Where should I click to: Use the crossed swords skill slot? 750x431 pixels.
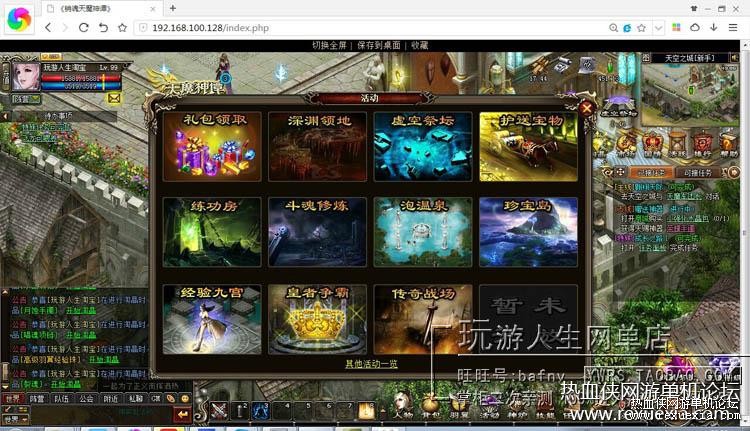[220, 410]
